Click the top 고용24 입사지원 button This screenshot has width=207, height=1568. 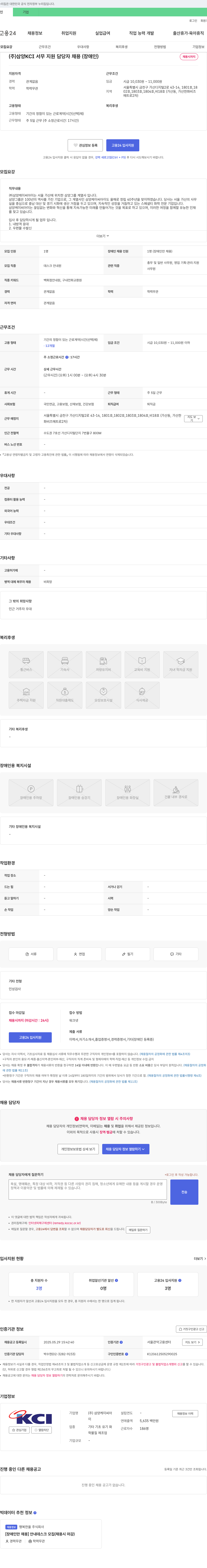(122, 146)
